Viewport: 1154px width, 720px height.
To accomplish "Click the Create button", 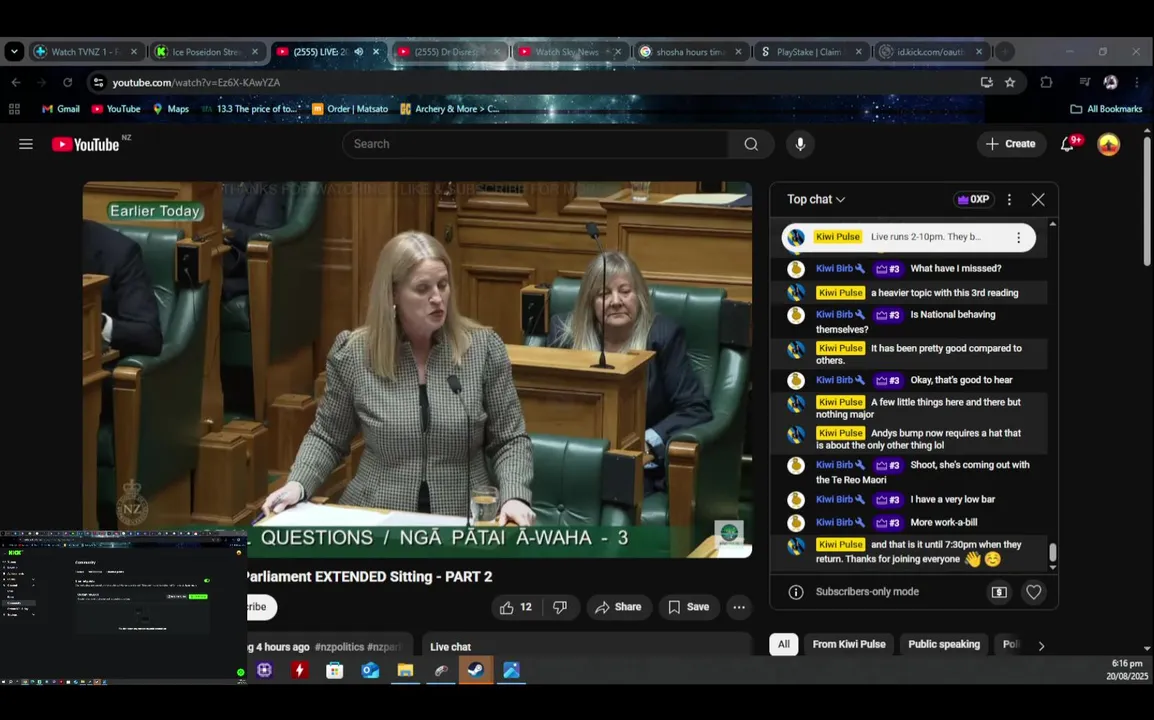I will click(1010, 144).
